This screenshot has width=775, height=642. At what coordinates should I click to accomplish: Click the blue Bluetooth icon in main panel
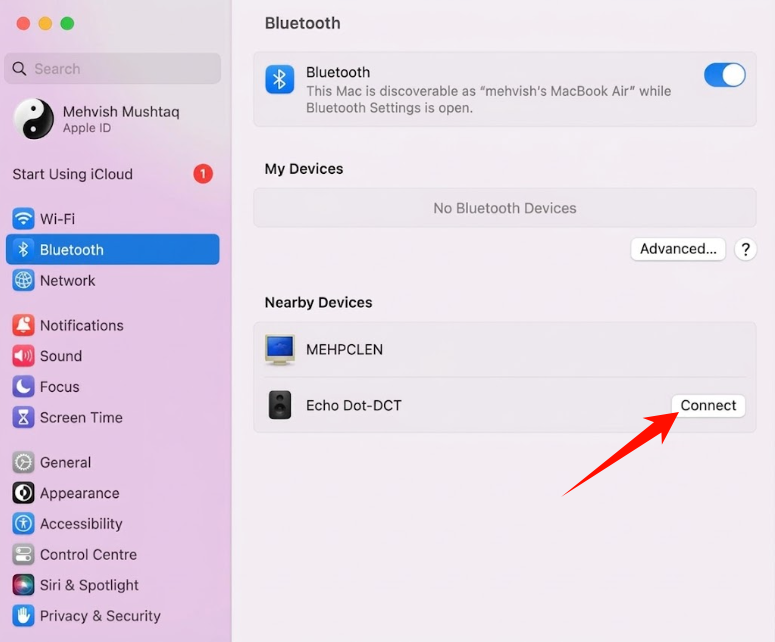pyautogui.click(x=280, y=79)
